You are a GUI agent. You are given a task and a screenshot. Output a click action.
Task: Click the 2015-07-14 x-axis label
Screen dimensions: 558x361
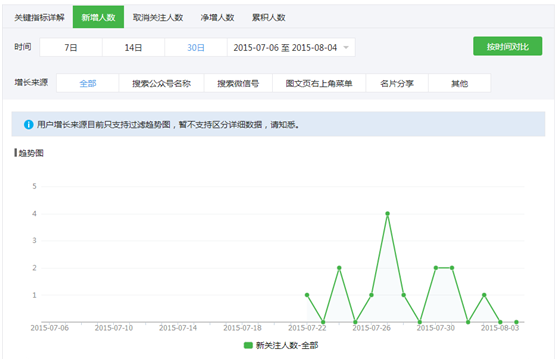[178, 328]
